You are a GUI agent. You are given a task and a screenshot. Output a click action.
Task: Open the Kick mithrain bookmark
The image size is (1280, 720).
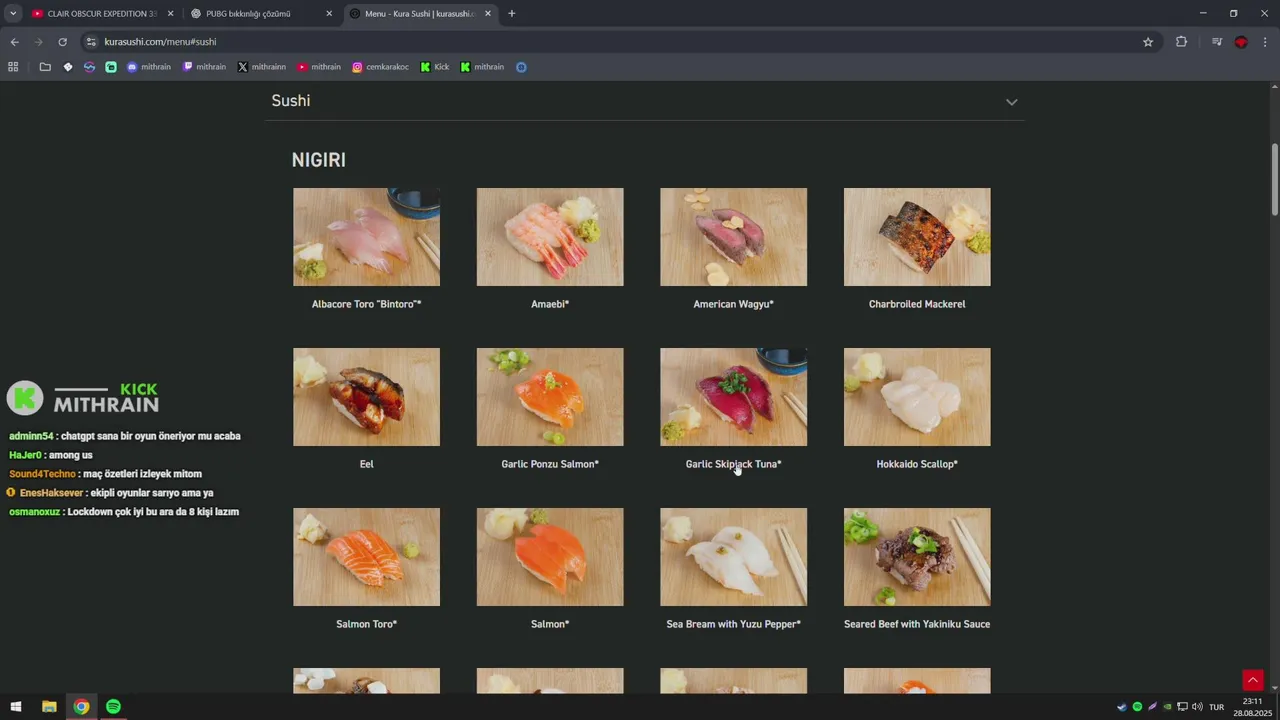pos(482,67)
